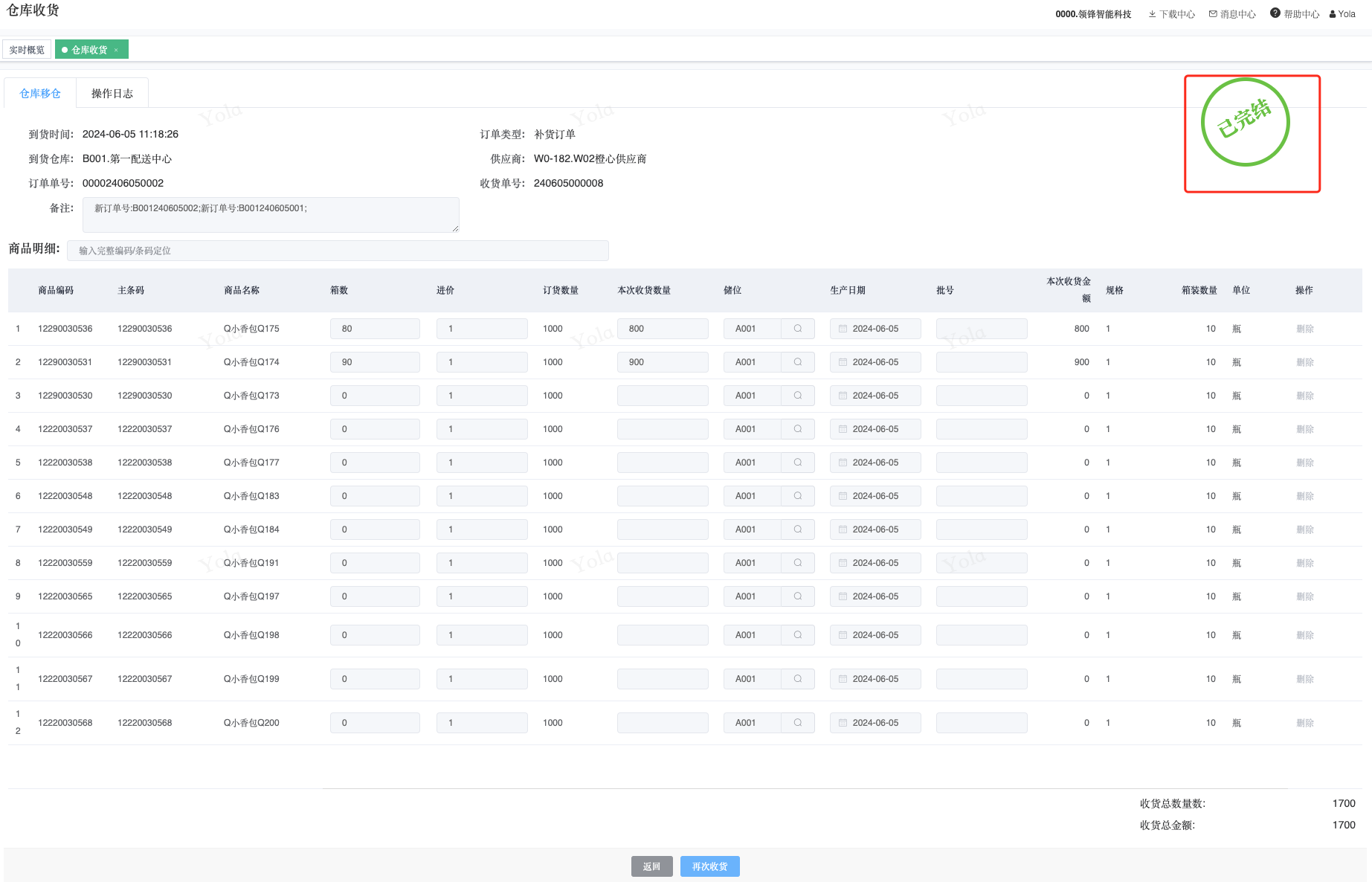Open the Yola user profile icon
The width and height of the screenshot is (1372, 882).
coord(1333,14)
